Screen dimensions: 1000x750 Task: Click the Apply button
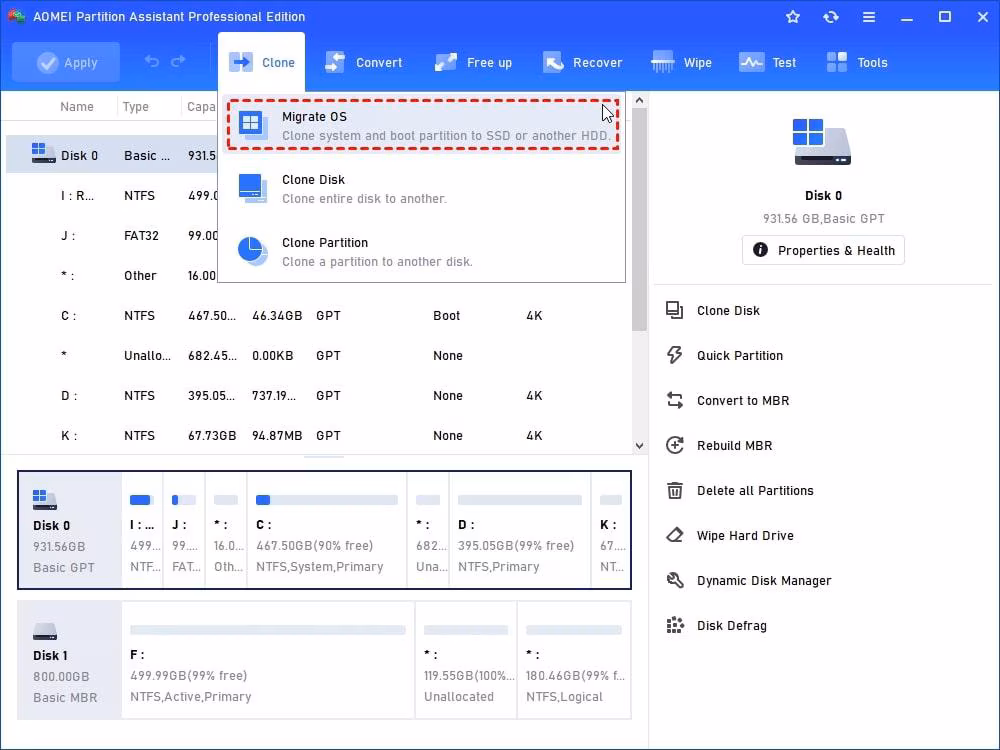point(66,62)
